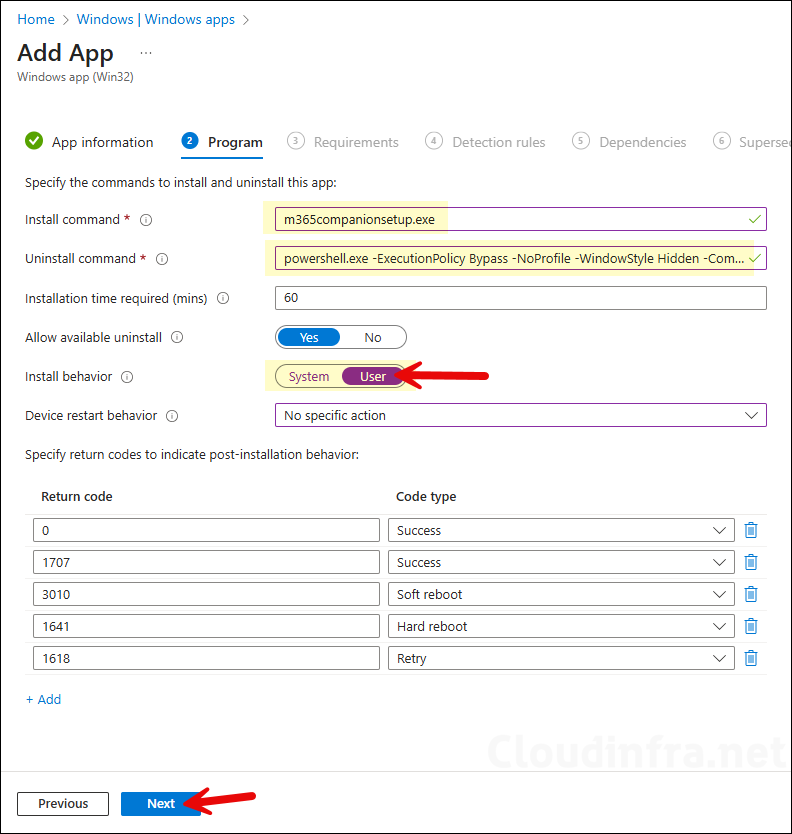Expand the Device restart behavior dropdown
The width and height of the screenshot is (792, 834).
pos(520,415)
